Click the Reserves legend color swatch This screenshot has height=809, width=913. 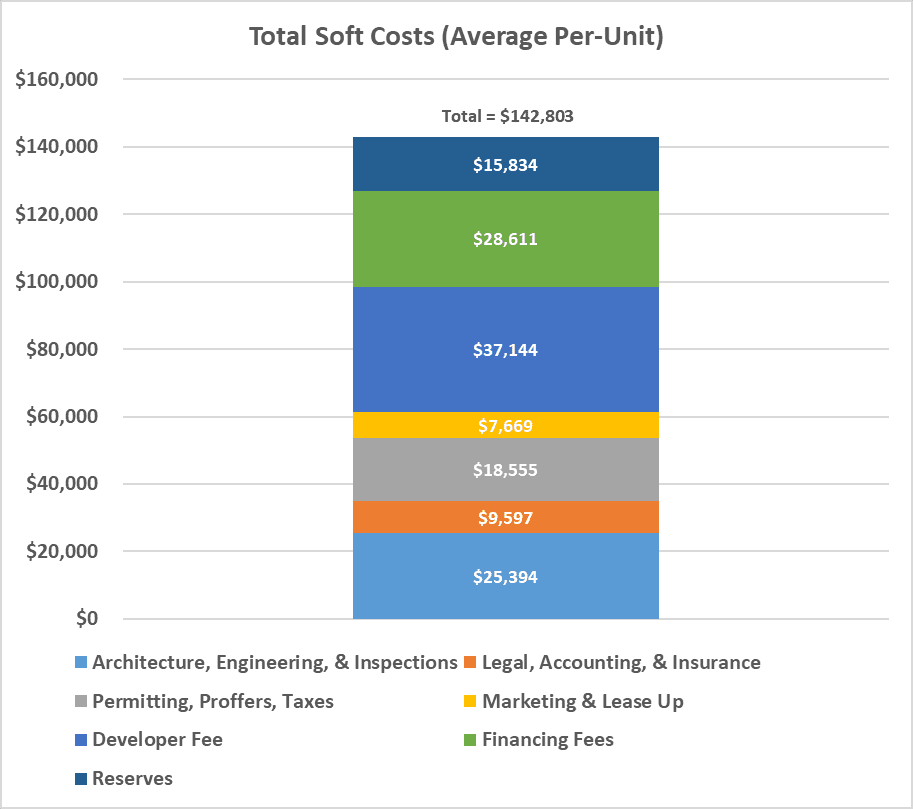pyautogui.click(x=81, y=779)
